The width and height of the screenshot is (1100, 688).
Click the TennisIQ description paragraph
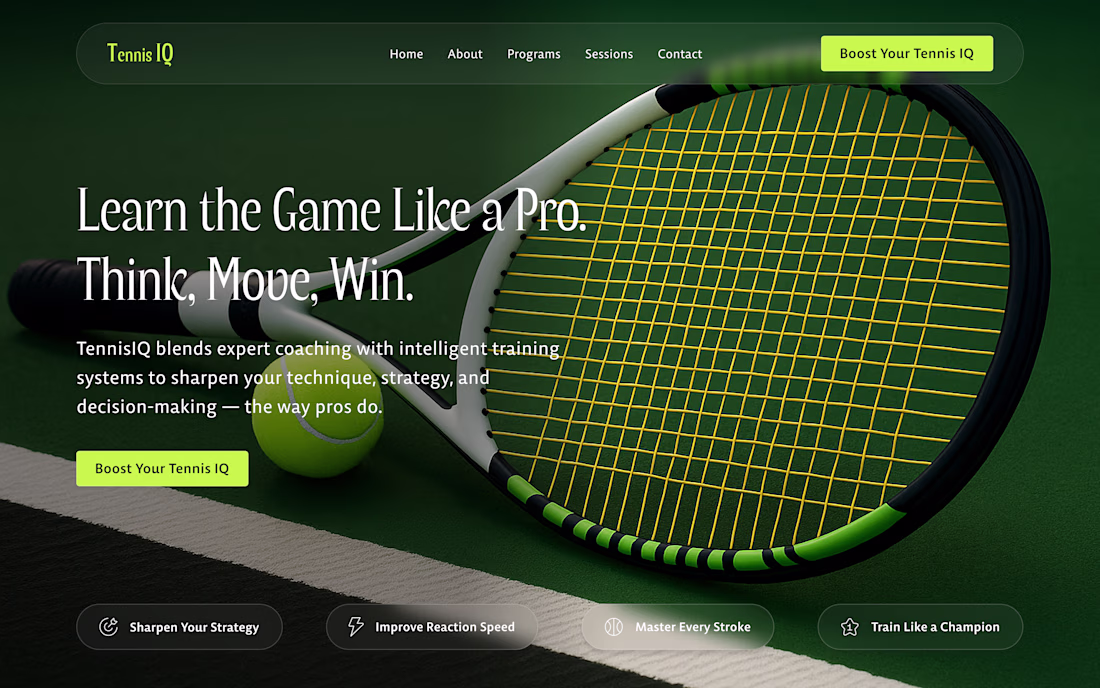(318, 377)
